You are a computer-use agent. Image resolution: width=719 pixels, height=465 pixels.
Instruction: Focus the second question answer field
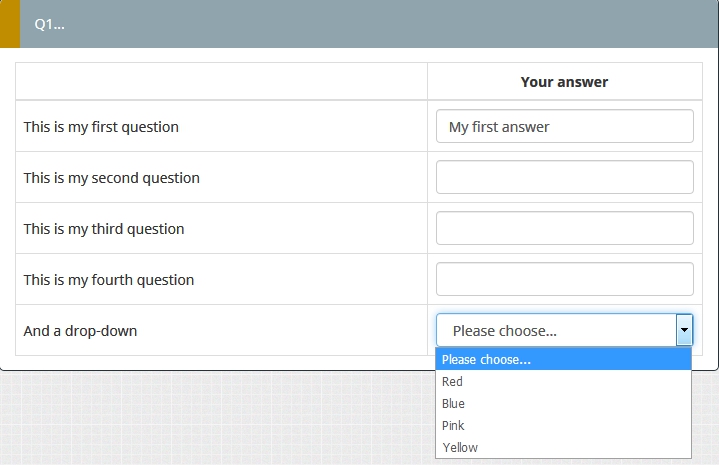pyautogui.click(x=564, y=177)
